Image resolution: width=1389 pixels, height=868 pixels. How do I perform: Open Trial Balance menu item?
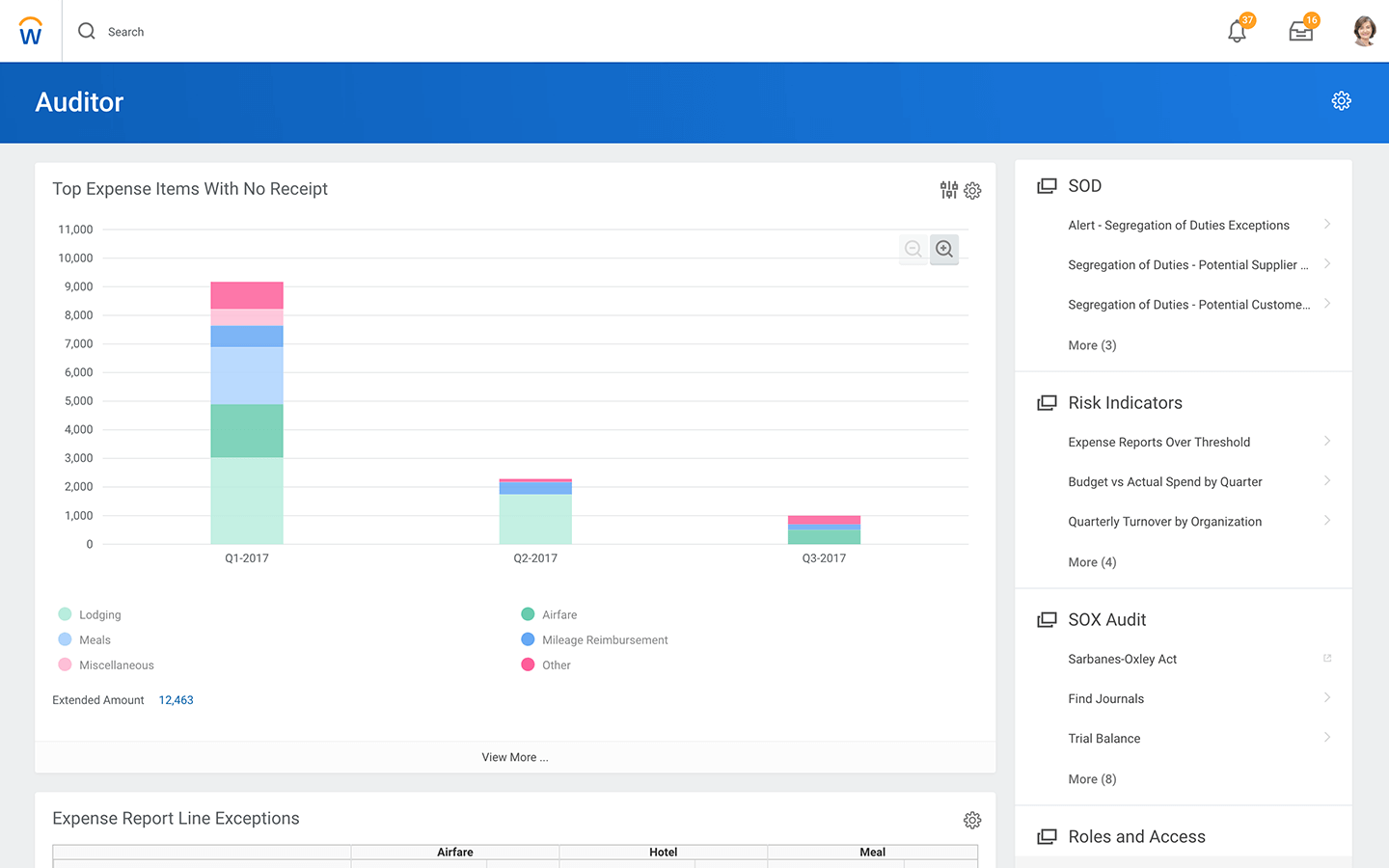click(1103, 739)
